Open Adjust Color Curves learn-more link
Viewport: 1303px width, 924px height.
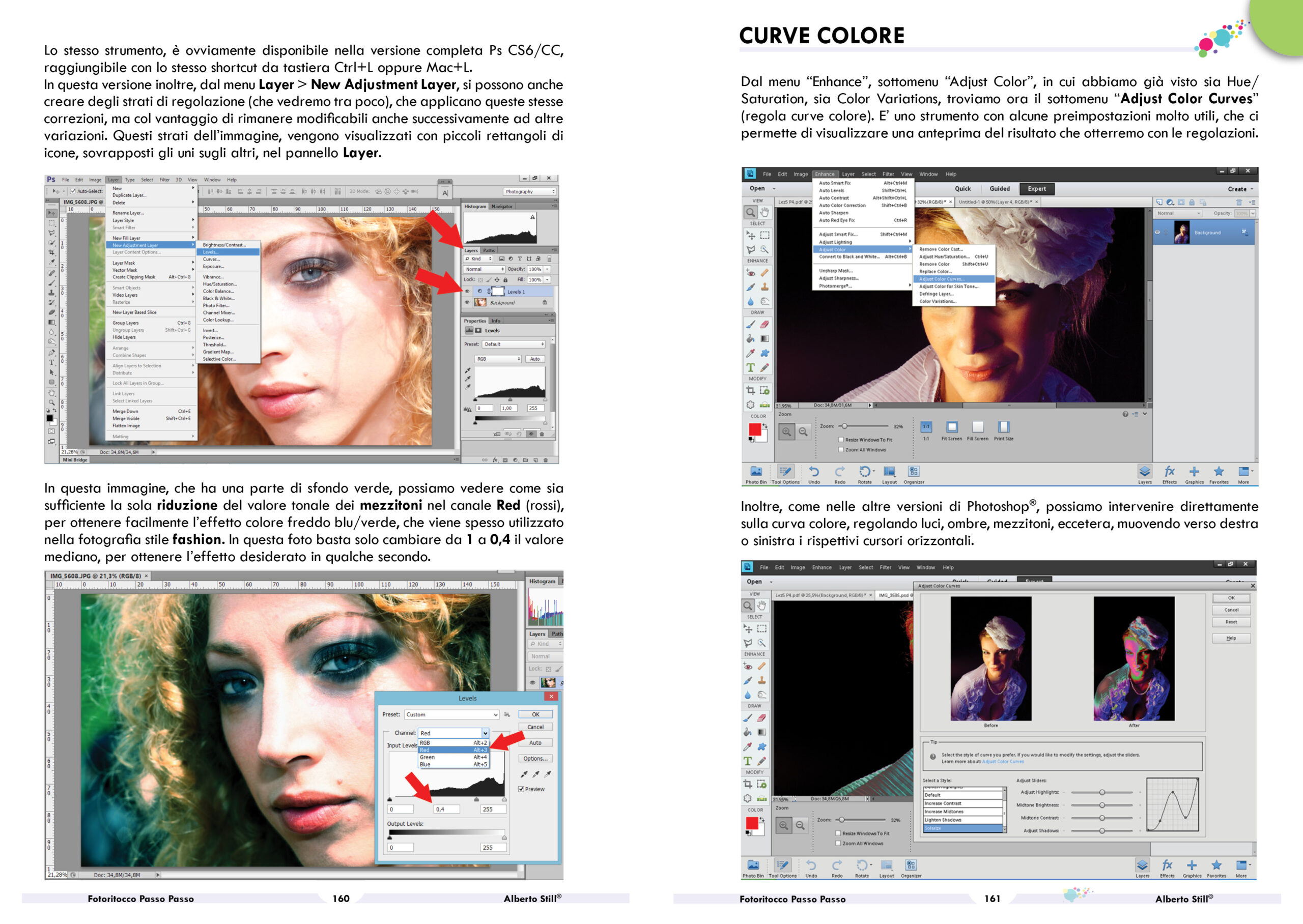[x=1003, y=761]
